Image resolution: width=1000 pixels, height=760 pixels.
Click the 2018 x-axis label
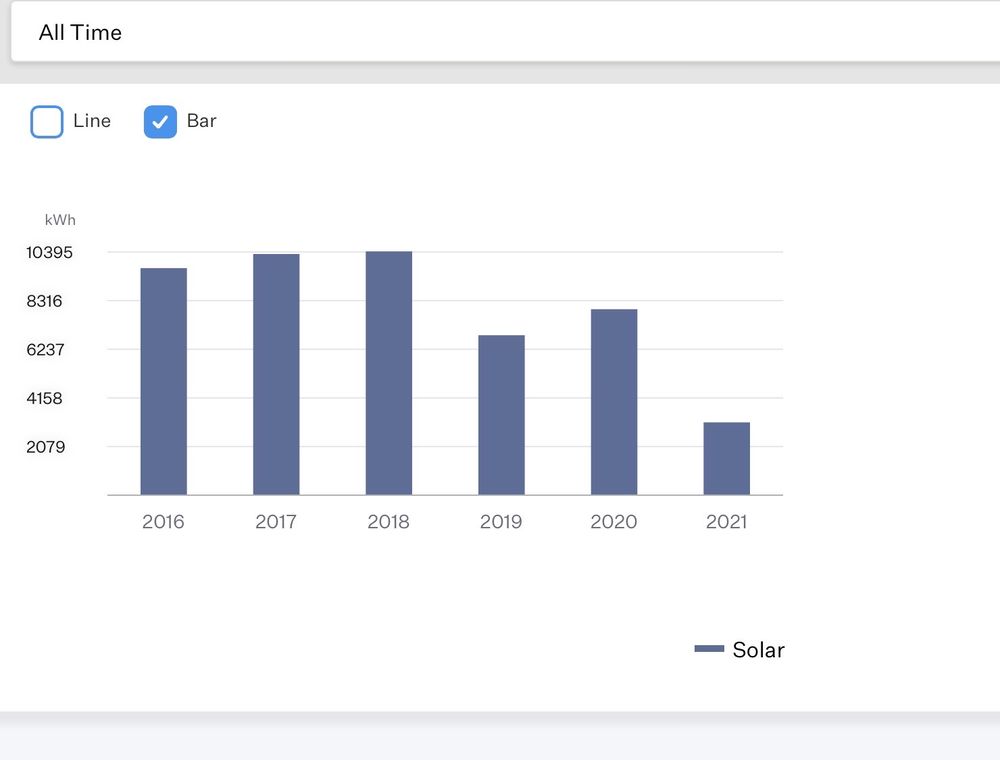click(388, 522)
